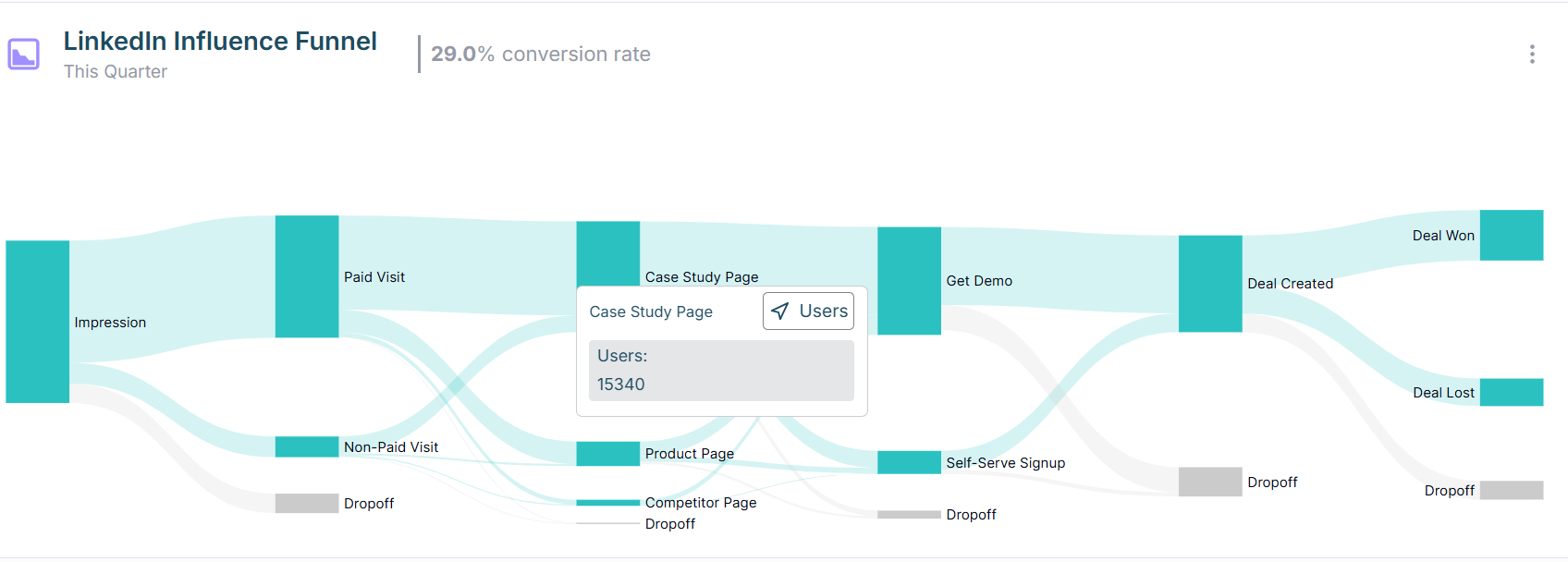Click the Competitor Page label
The width and height of the screenshot is (1568, 562).
[701, 503]
